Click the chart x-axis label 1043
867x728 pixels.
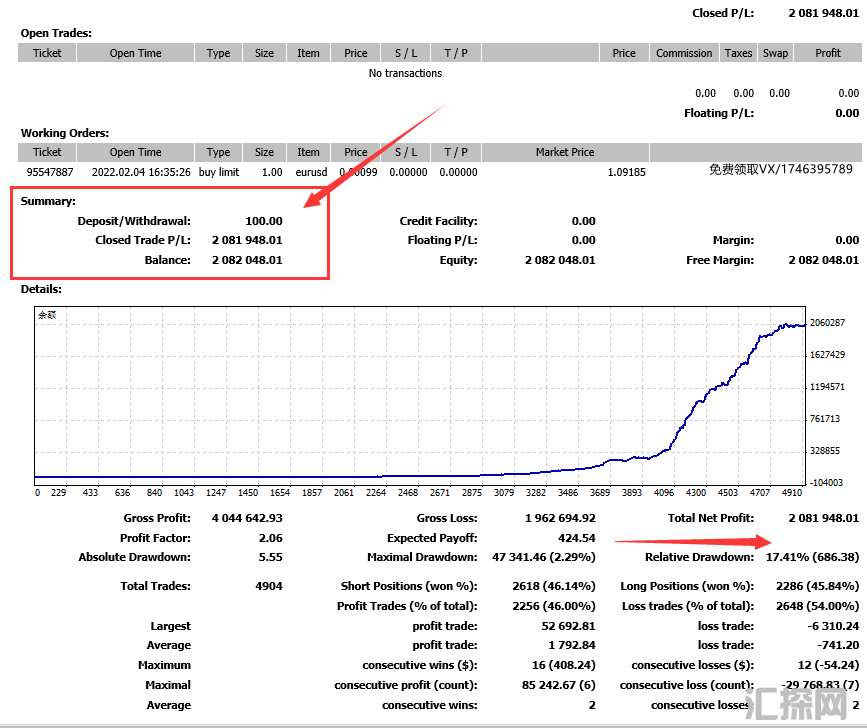184,493
